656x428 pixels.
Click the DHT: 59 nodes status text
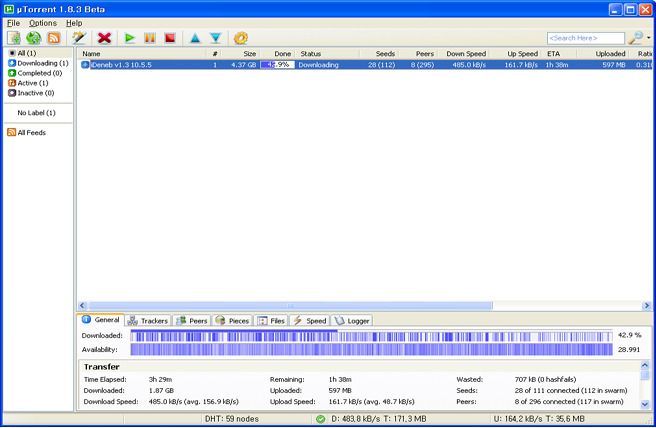(x=231, y=419)
